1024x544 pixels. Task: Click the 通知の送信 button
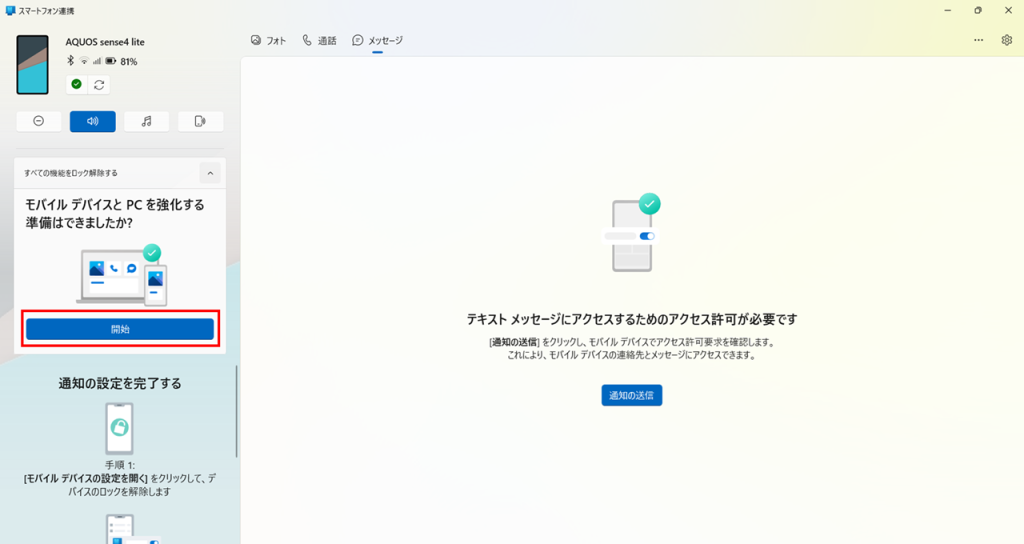[x=632, y=395]
